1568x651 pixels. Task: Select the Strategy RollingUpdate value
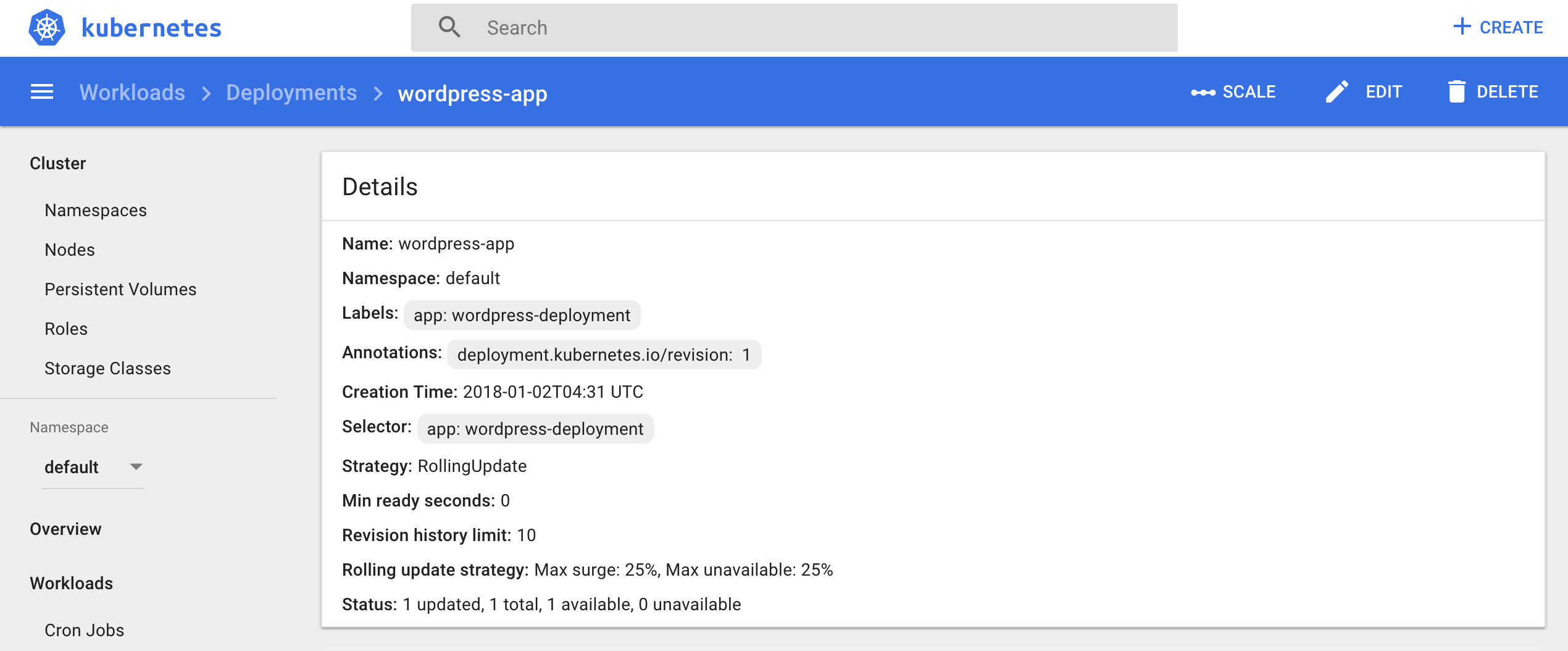click(472, 466)
